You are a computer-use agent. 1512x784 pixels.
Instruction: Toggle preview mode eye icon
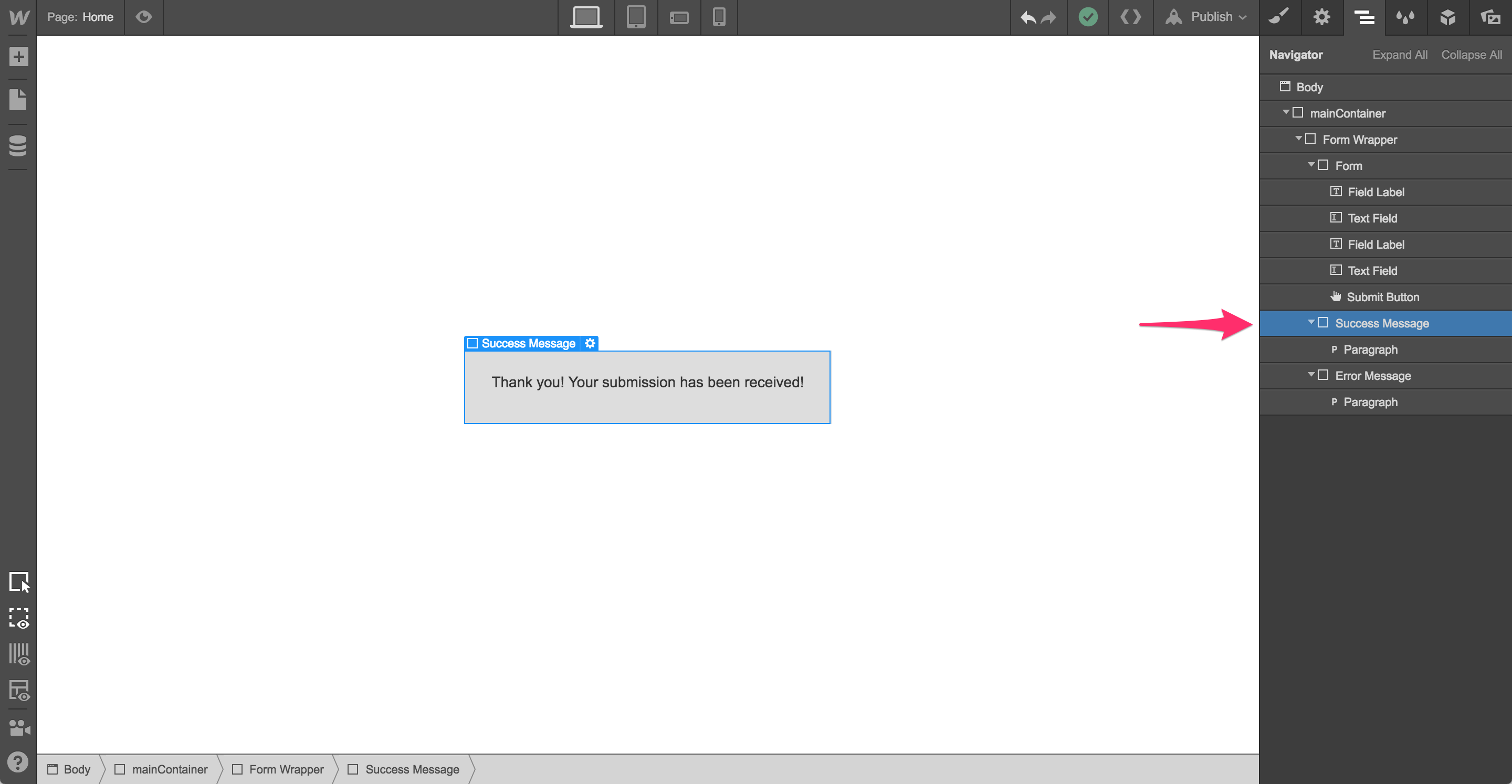[144, 17]
